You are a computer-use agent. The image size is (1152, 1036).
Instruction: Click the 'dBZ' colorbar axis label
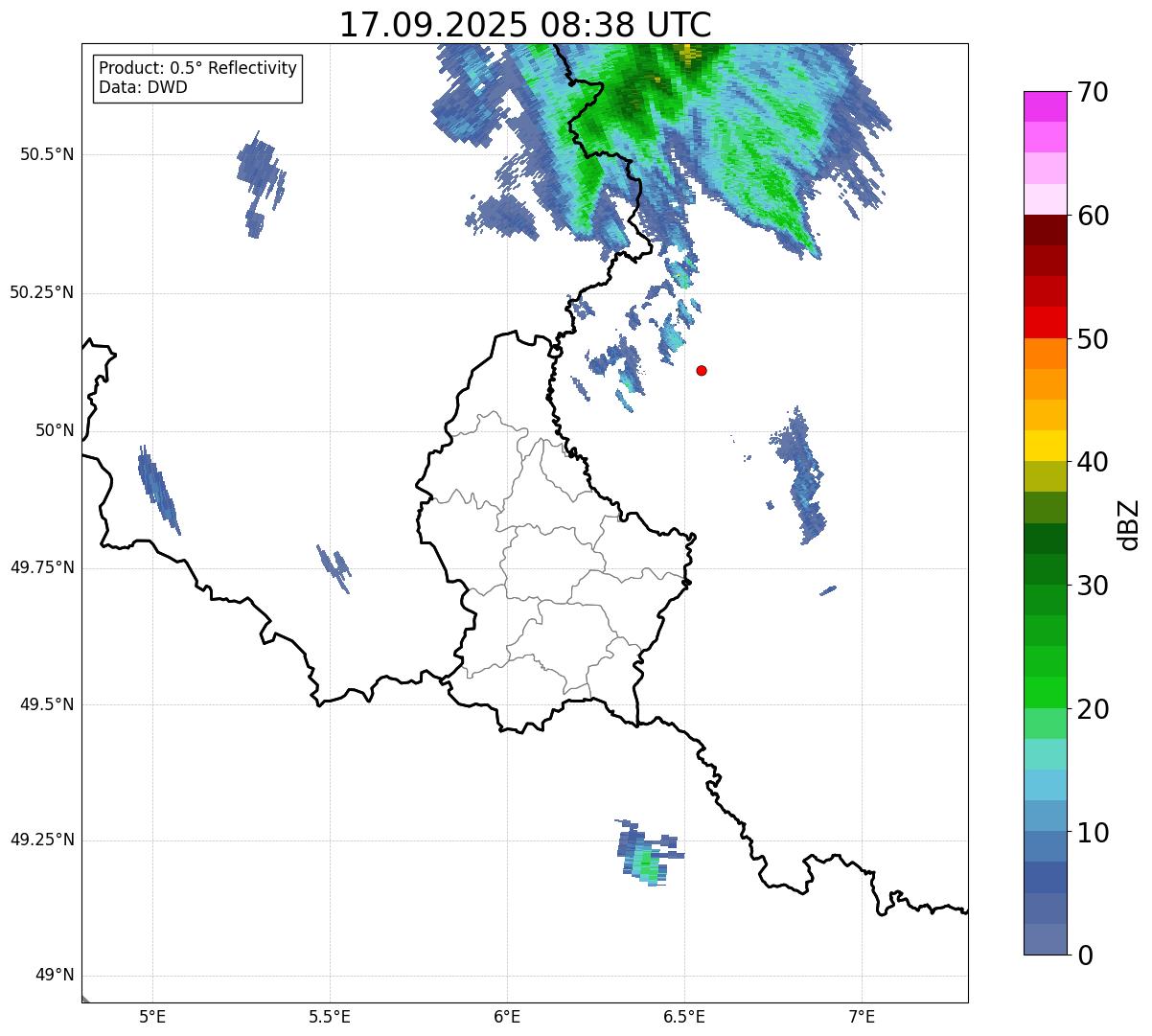point(1129,523)
